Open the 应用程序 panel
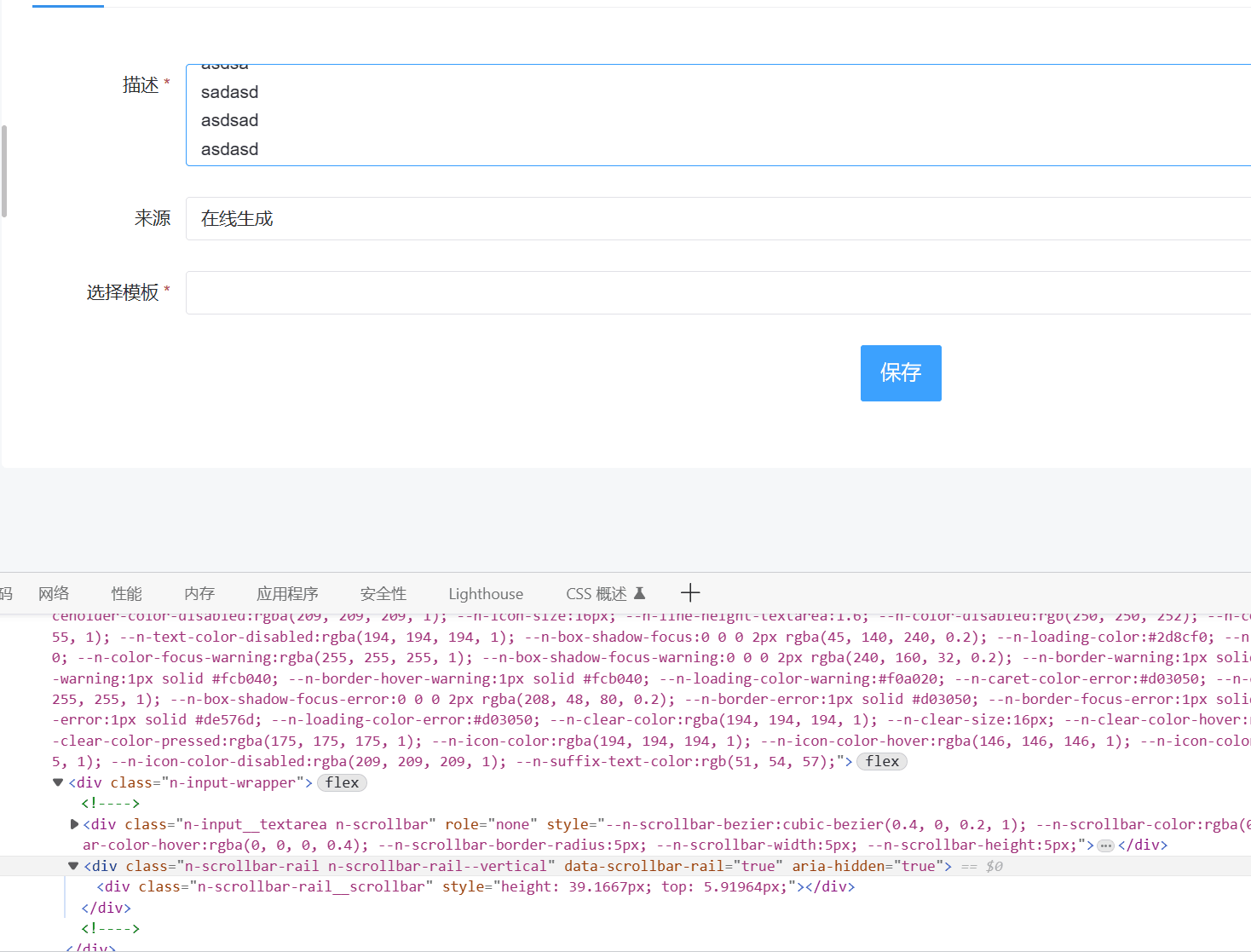1251x952 pixels. 287,592
